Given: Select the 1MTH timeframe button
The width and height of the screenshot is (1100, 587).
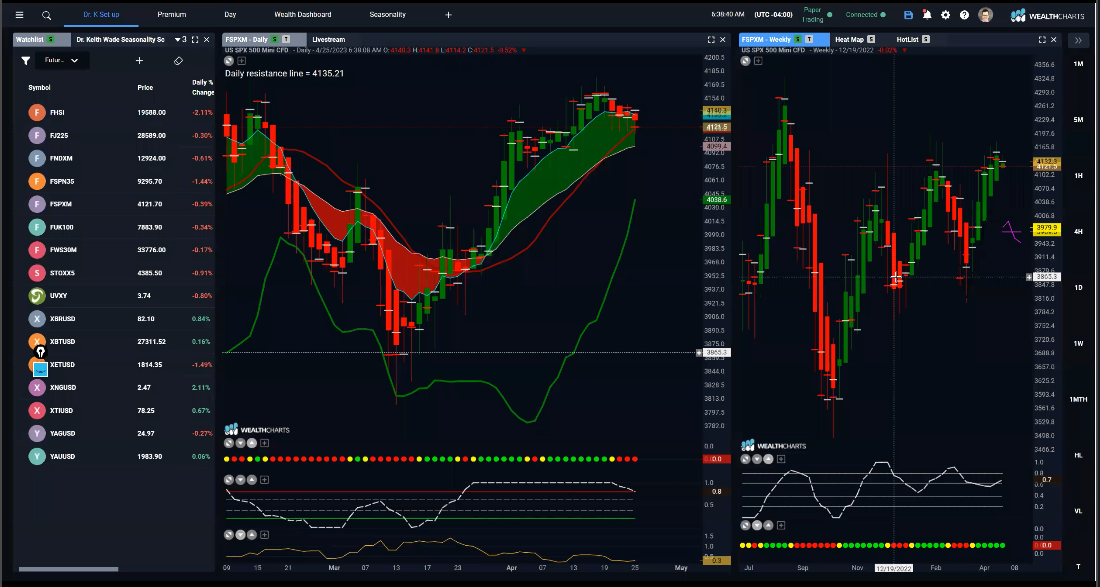Looking at the screenshot, I should point(1078,399).
